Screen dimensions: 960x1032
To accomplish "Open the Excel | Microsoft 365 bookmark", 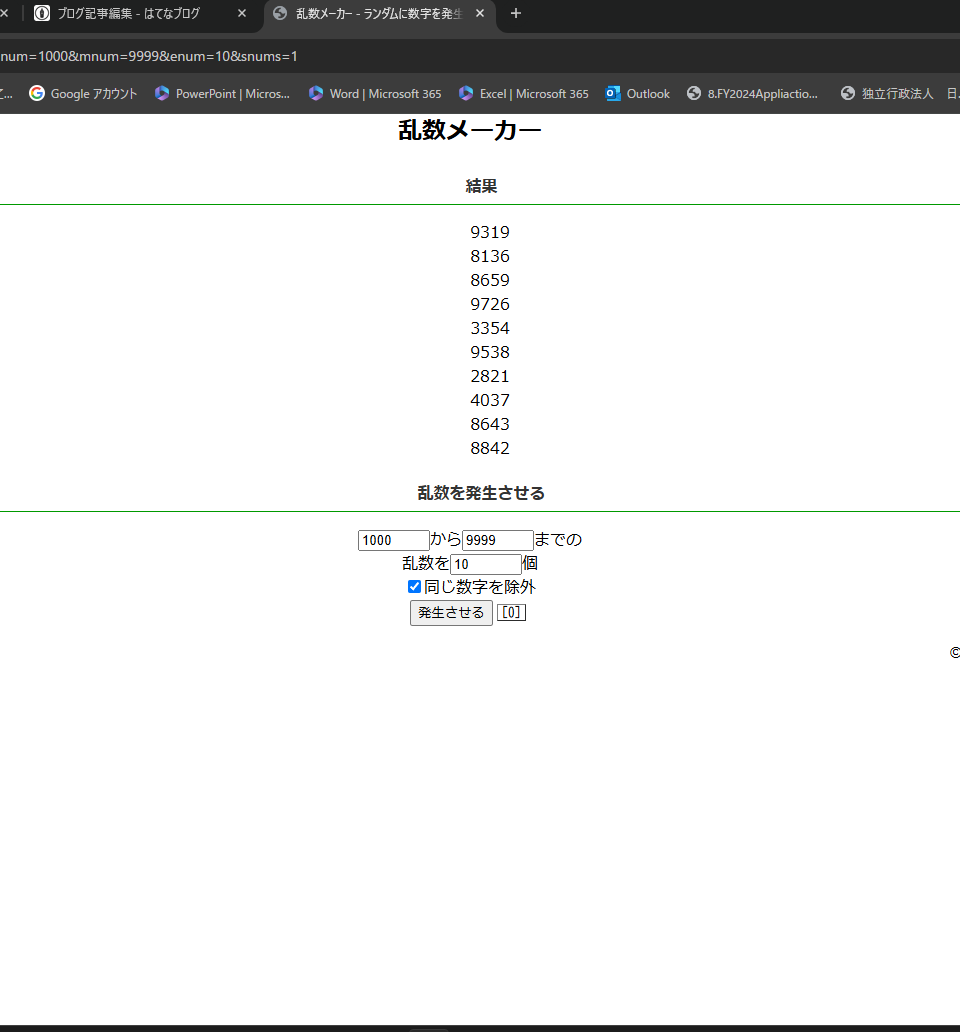I will click(524, 94).
